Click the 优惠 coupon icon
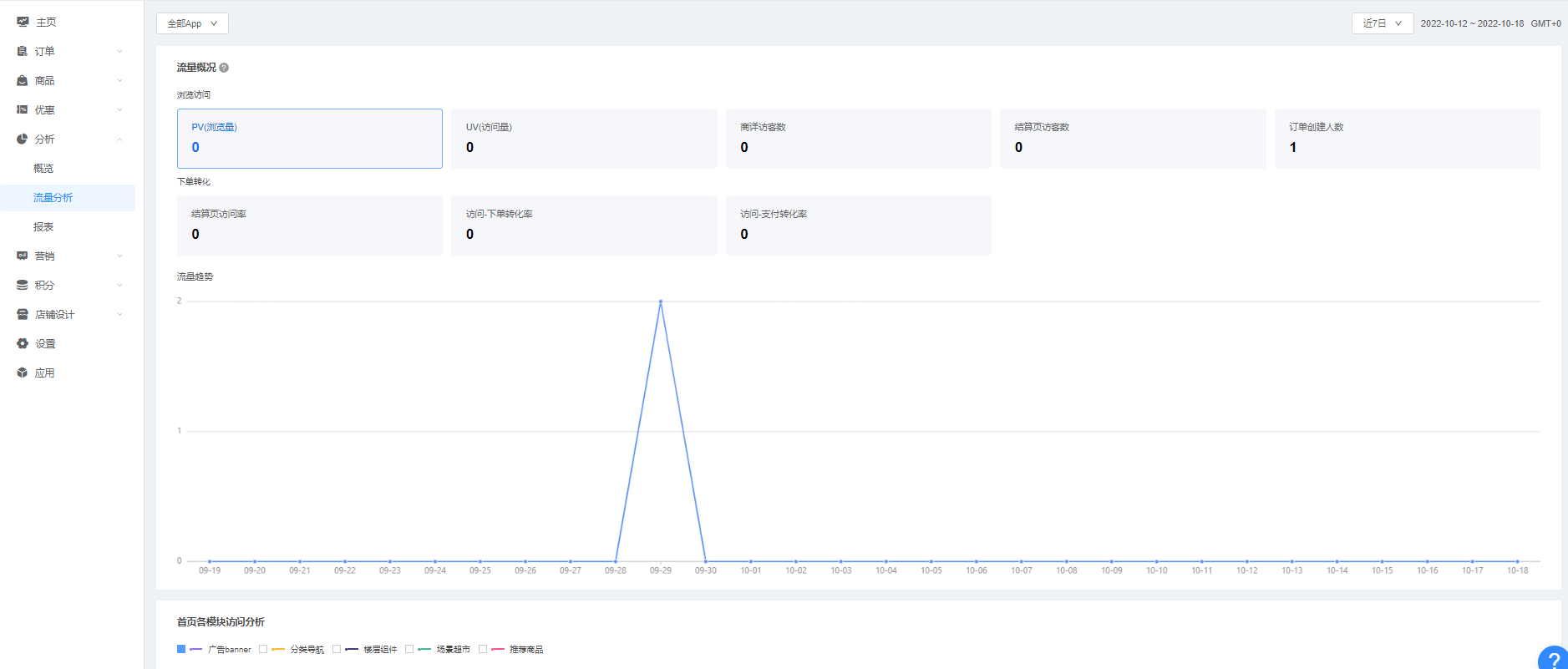Screen dimensions: 1568x669 (23, 109)
